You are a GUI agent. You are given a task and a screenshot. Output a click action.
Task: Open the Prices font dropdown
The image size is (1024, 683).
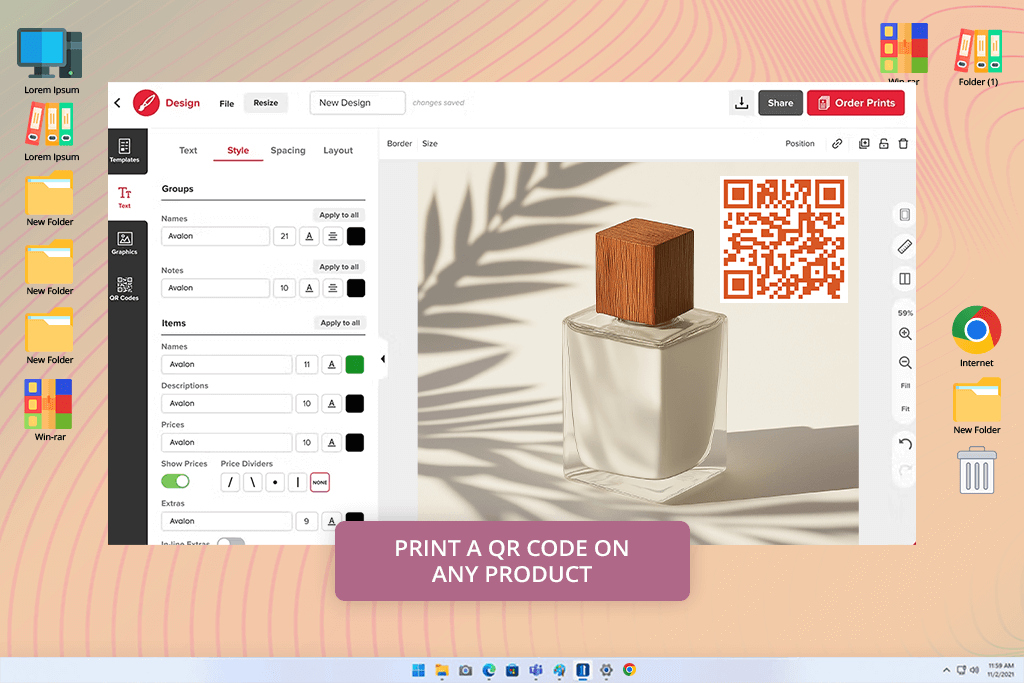(227, 443)
